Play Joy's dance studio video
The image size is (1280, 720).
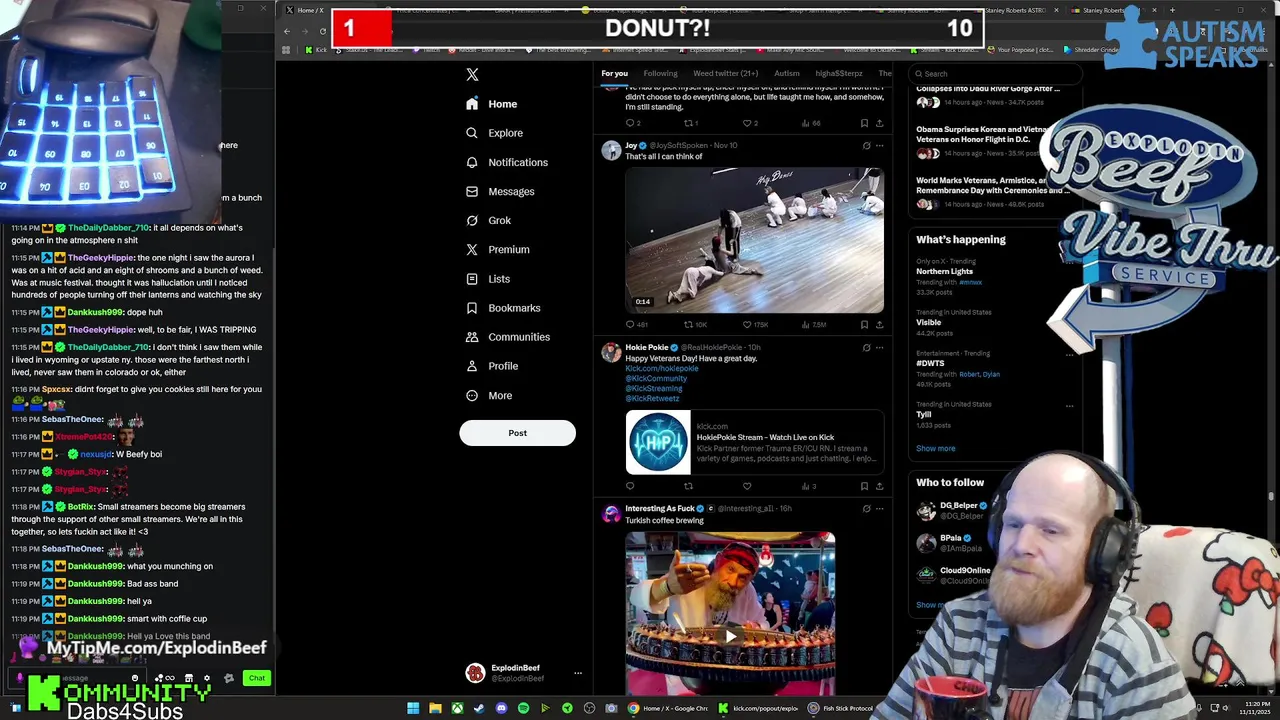pyautogui.click(x=754, y=240)
